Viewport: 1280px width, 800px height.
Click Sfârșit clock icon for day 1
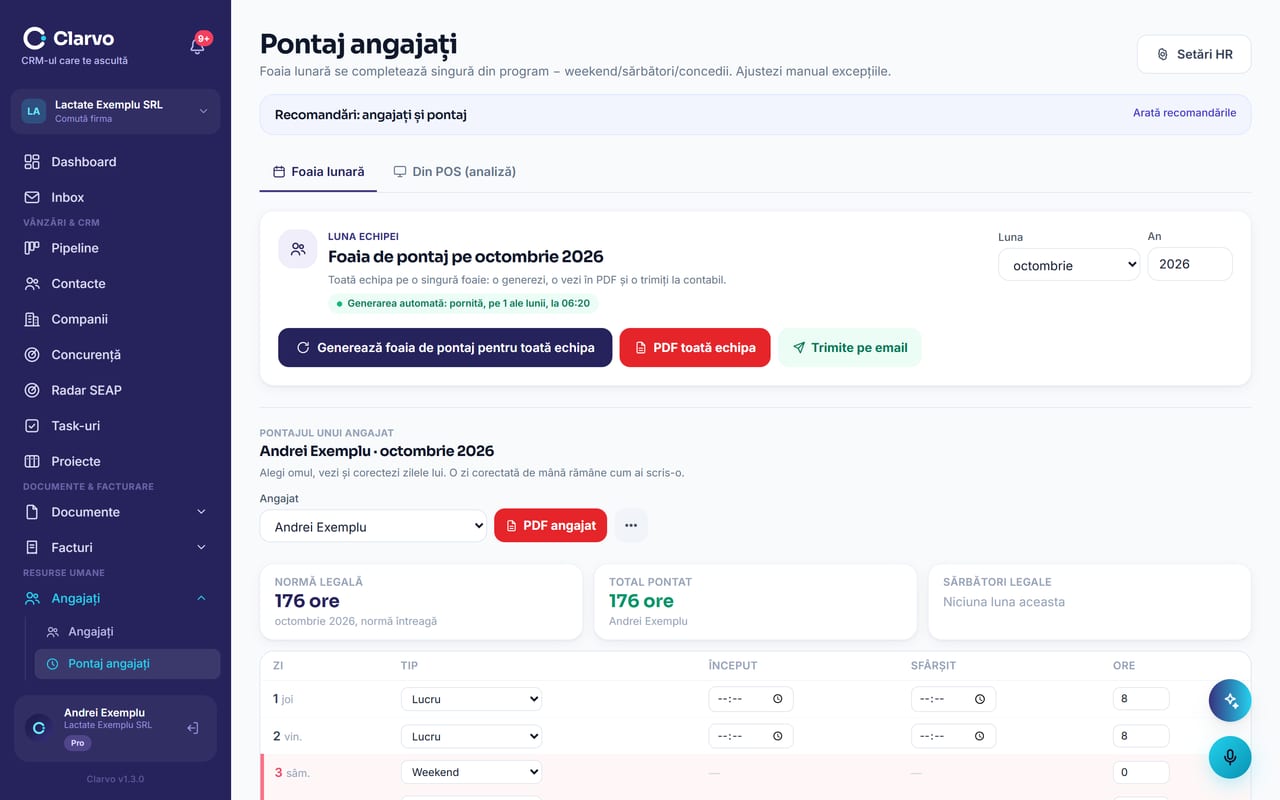[x=980, y=699]
